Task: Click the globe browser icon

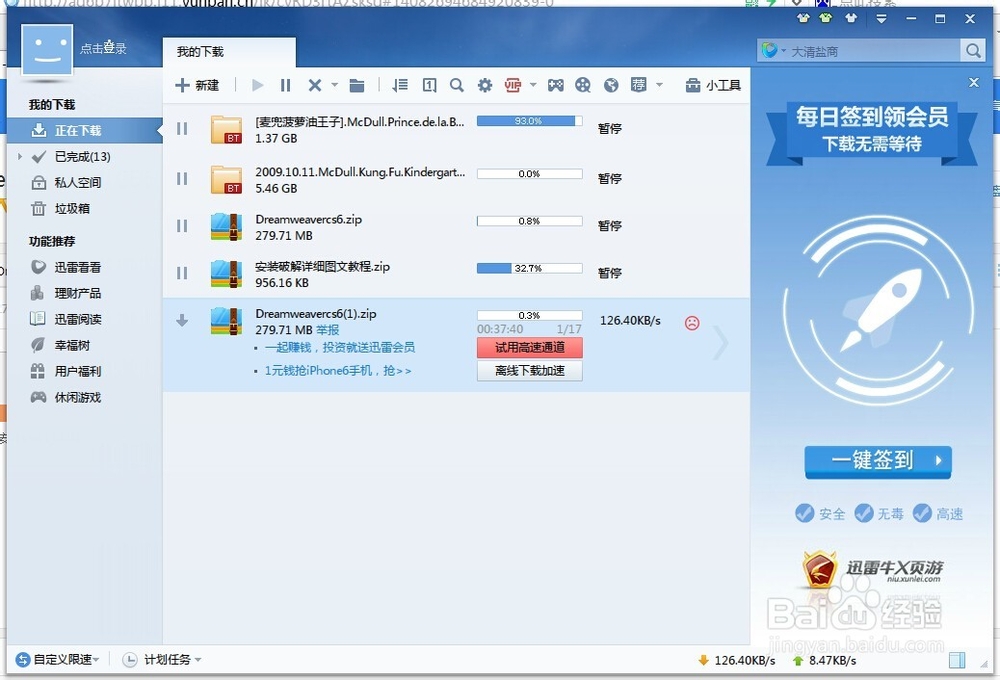Action: coord(611,85)
